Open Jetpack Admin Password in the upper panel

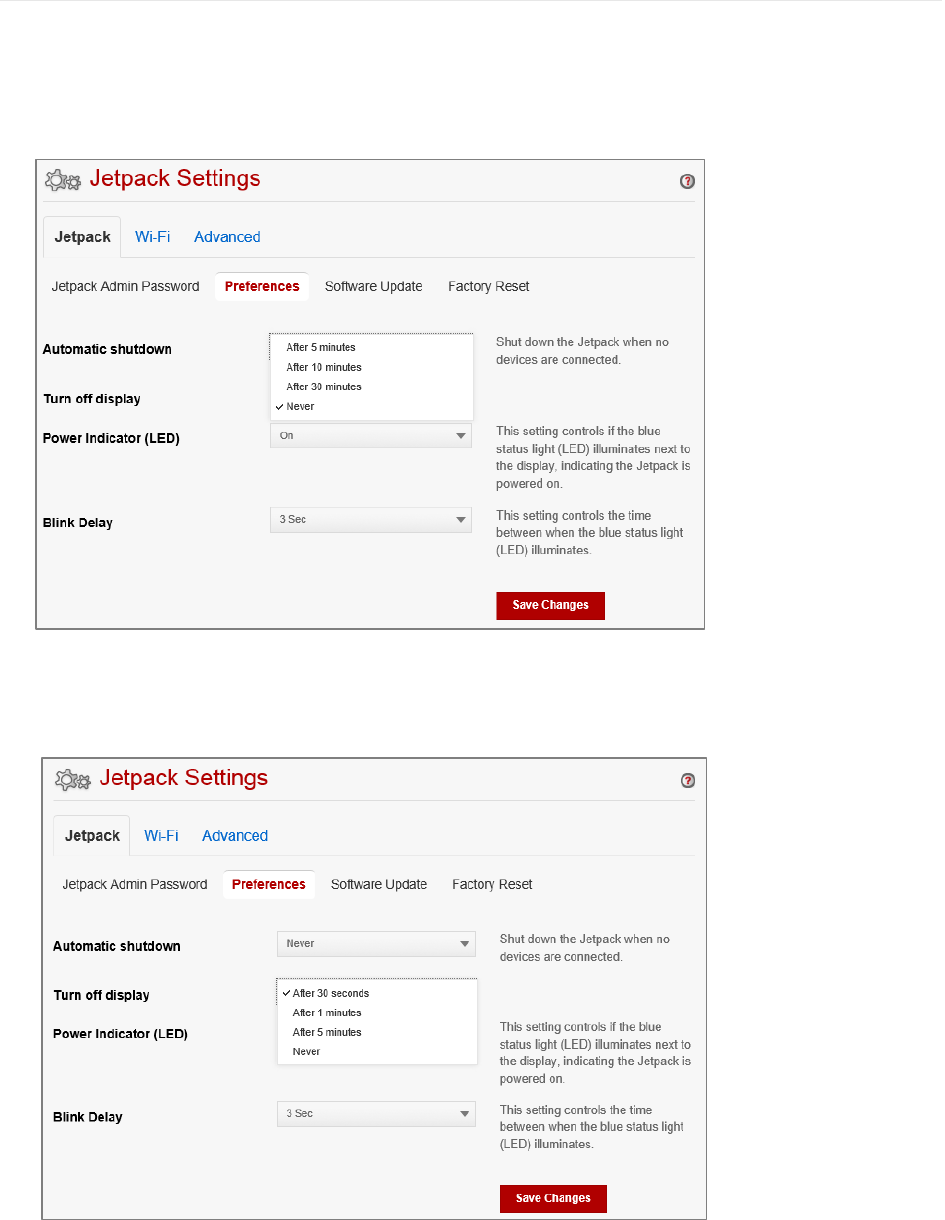[x=126, y=286]
